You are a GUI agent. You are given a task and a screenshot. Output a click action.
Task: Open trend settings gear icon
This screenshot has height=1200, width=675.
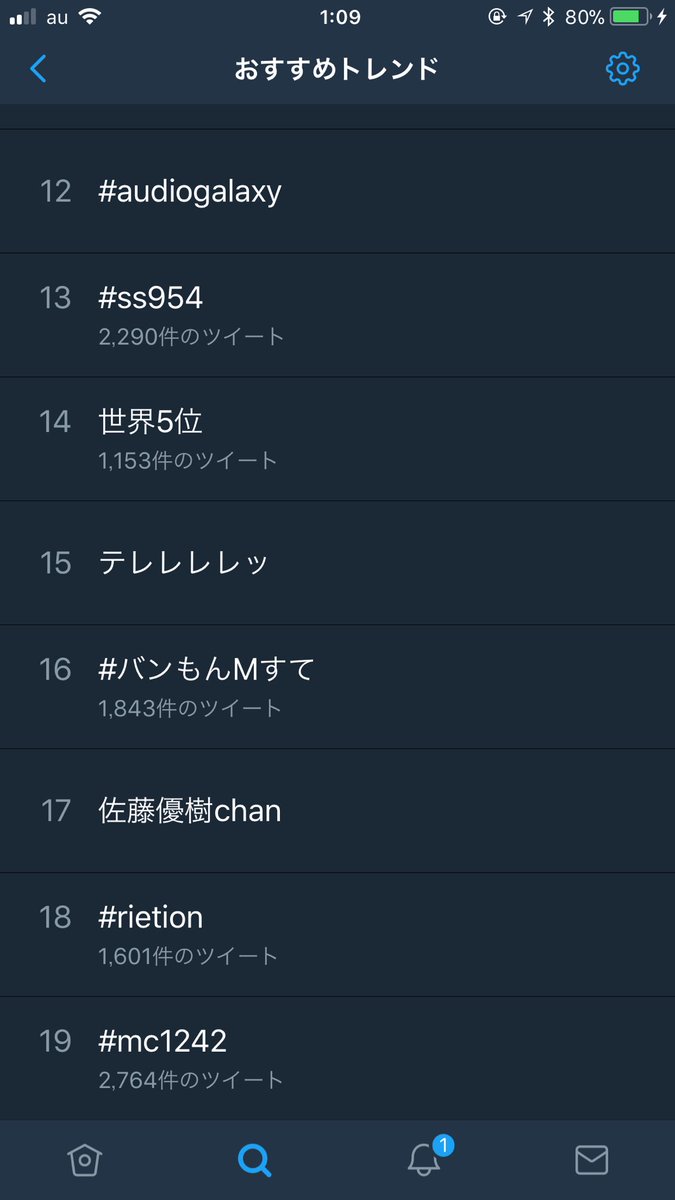pyautogui.click(x=622, y=68)
